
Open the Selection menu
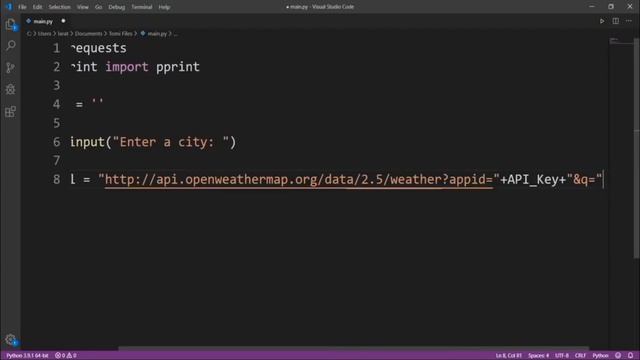click(60, 7)
